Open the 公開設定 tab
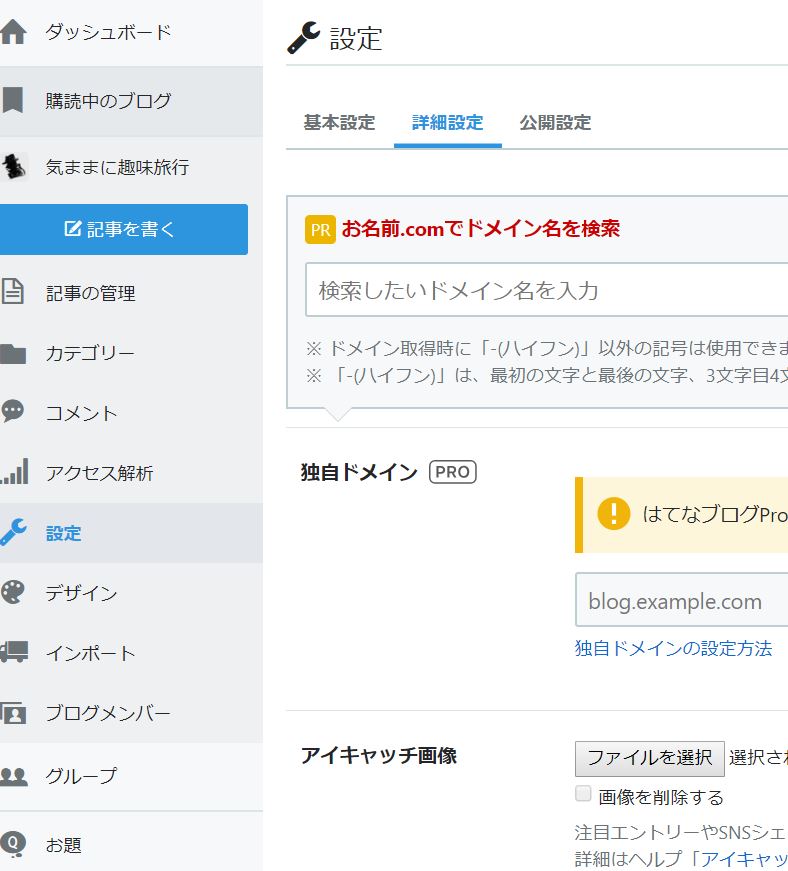 click(554, 123)
